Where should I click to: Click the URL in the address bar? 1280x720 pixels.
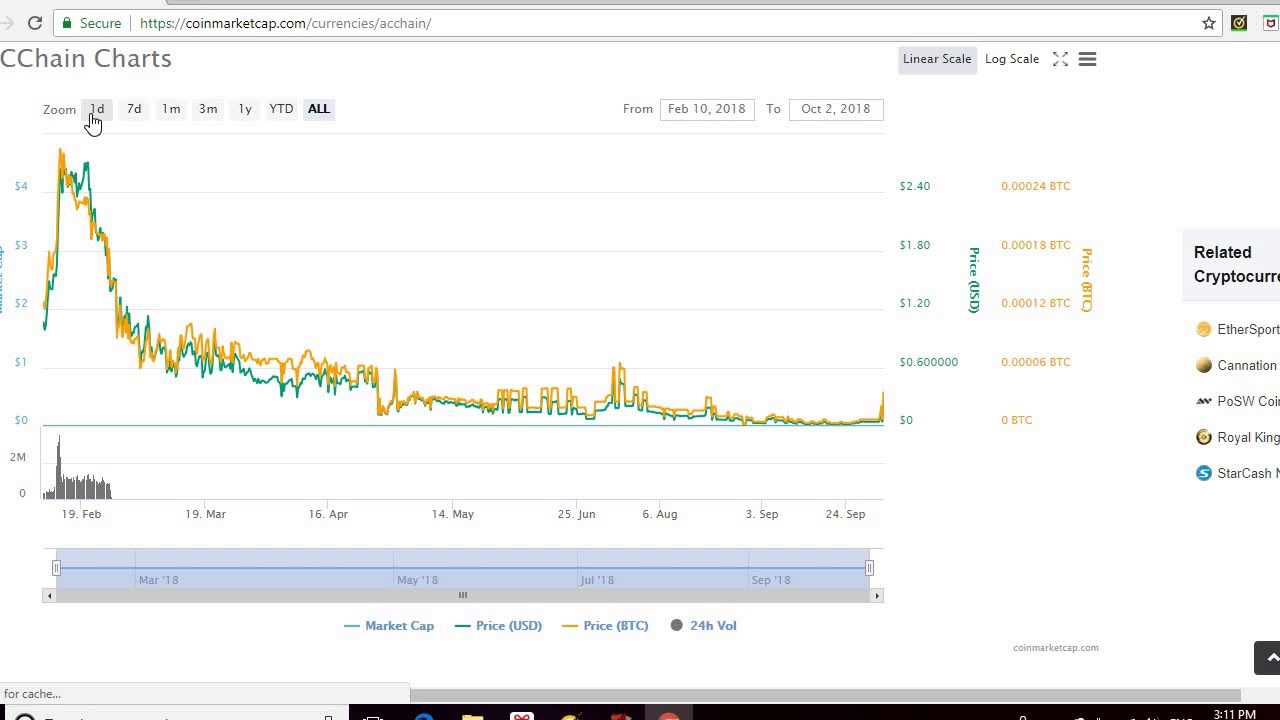click(x=286, y=23)
